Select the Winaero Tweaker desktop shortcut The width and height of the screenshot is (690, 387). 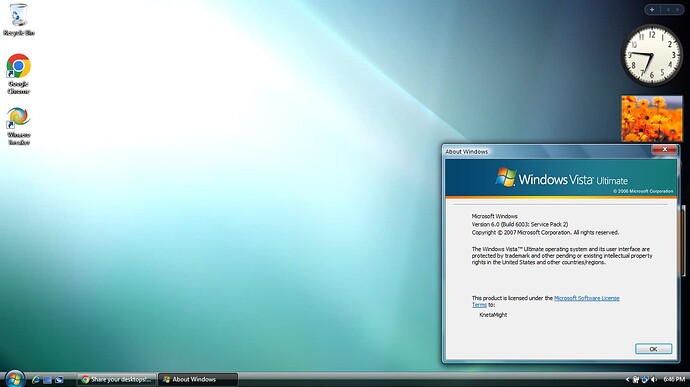coord(18,126)
